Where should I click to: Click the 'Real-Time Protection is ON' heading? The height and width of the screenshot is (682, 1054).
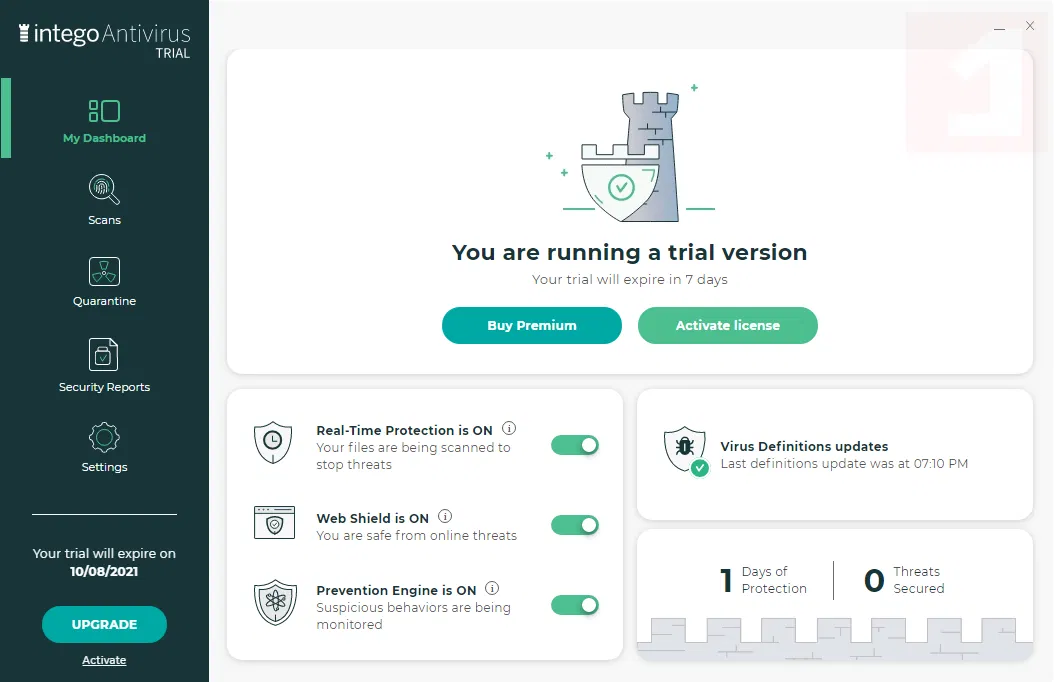[404, 430]
